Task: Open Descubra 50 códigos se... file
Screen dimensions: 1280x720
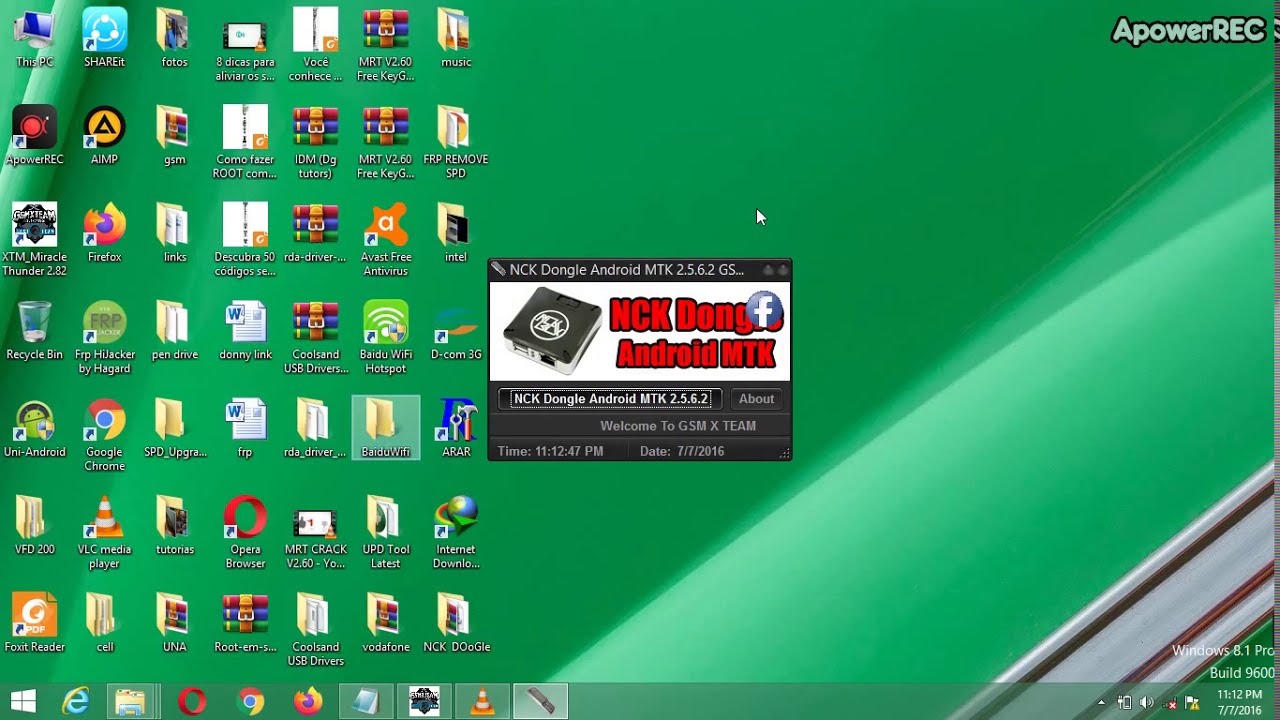Action: 245,240
